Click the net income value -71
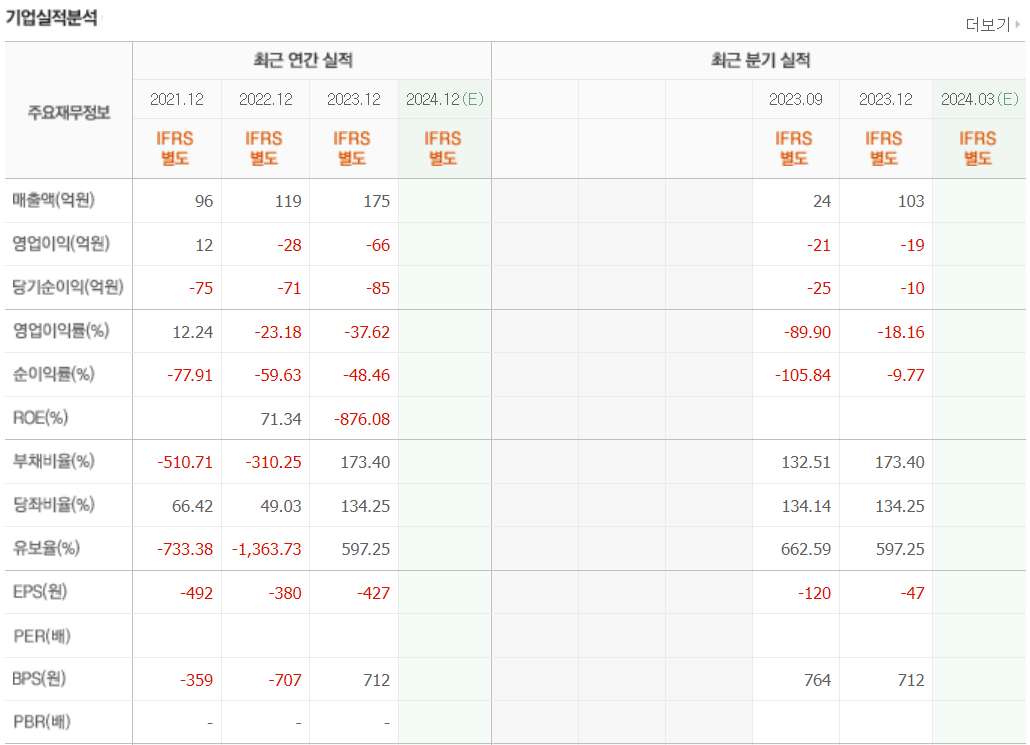 point(289,288)
